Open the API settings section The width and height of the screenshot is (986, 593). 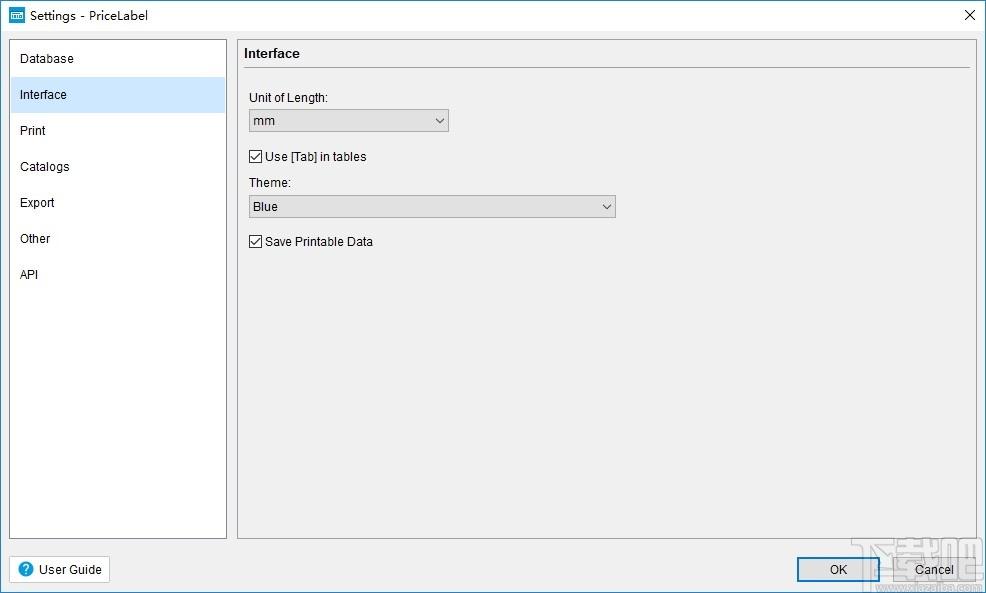coord(118,274)
